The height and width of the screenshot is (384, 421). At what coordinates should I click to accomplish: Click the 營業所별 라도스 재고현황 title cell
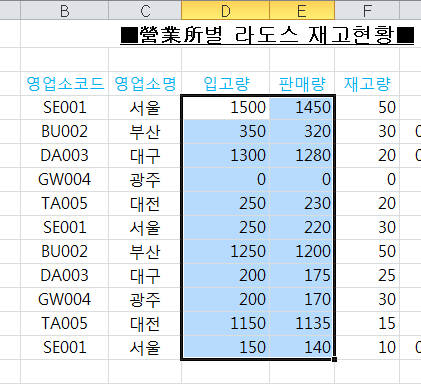pyautogui.click(x=267, y=35)
